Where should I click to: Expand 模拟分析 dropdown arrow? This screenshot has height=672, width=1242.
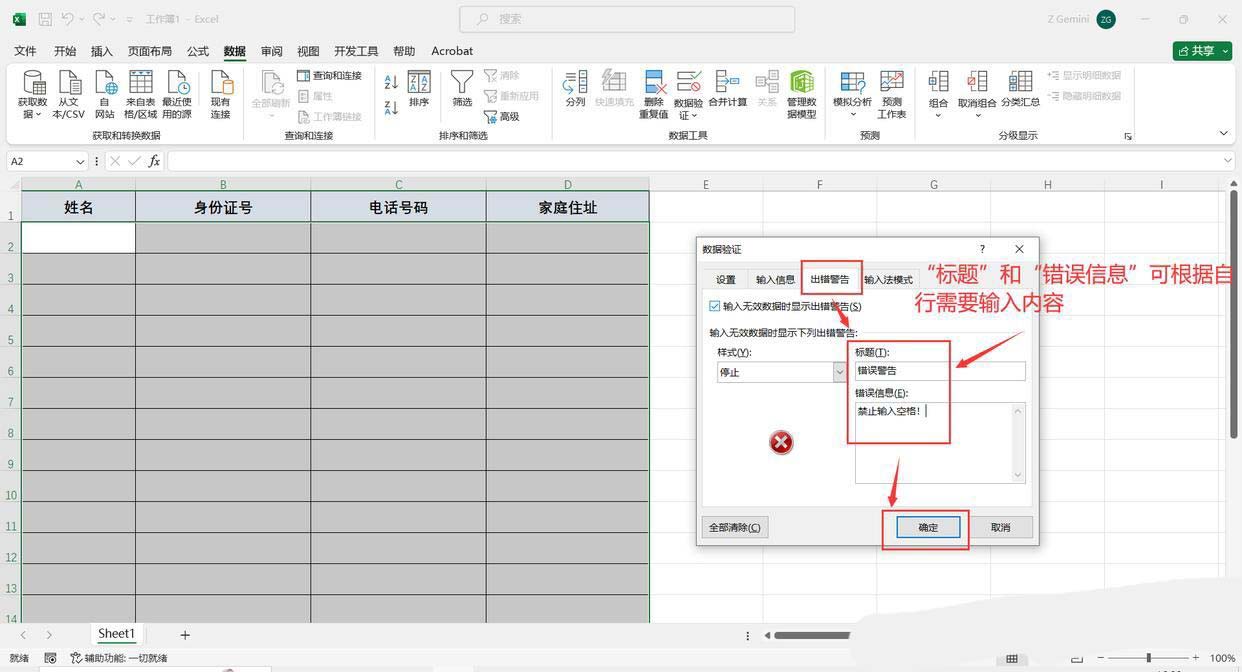852,115
